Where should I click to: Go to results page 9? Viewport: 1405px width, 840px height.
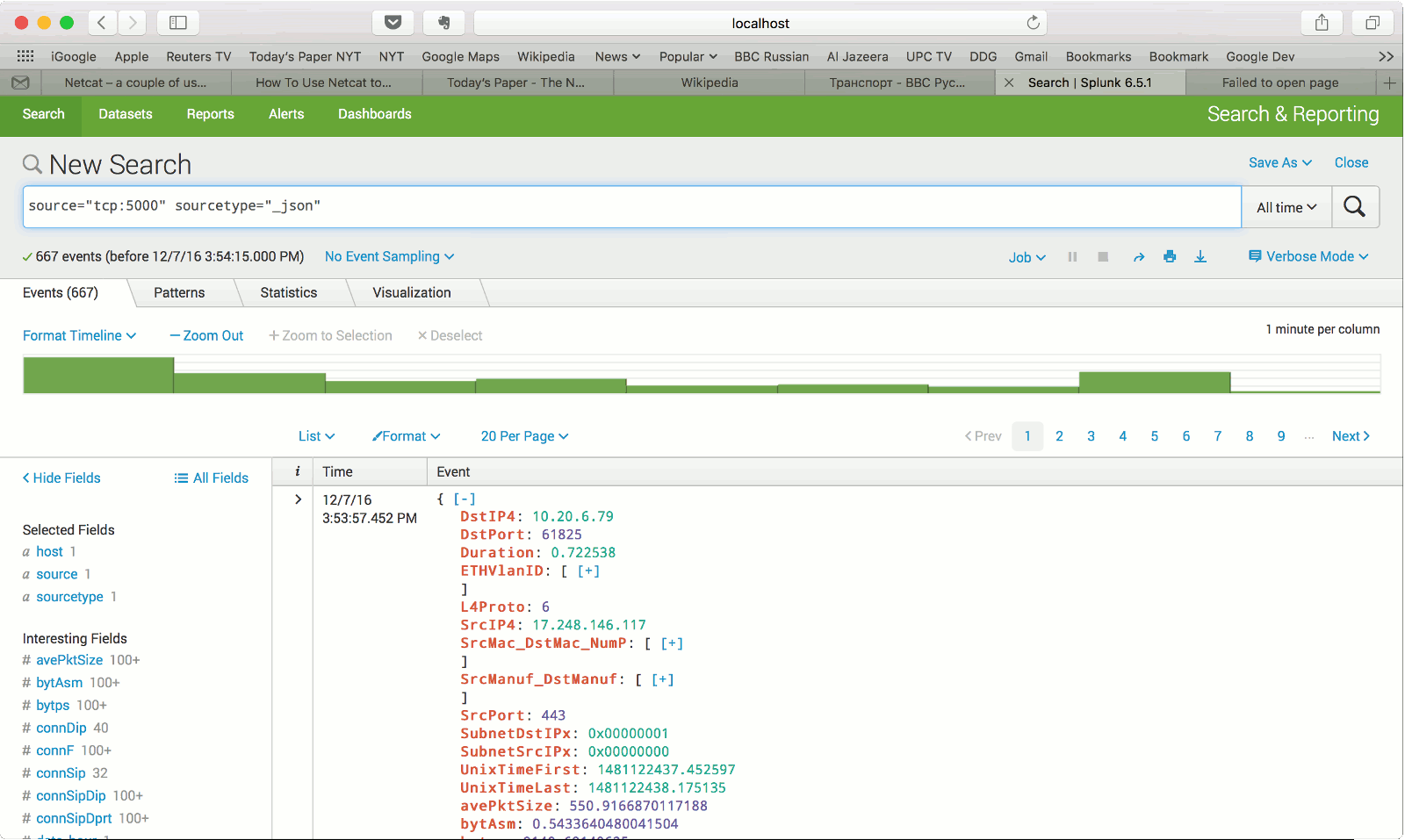tap(1281, 436)
